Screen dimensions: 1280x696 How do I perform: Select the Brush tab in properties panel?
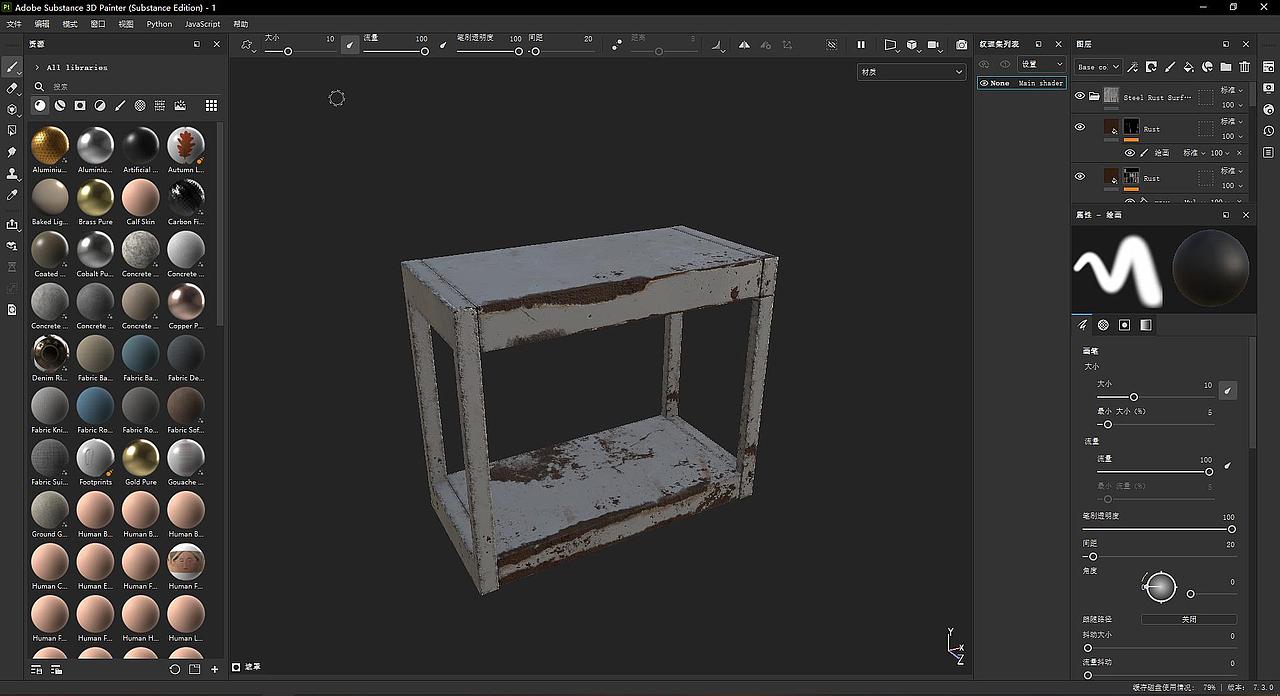point(1082,325)
